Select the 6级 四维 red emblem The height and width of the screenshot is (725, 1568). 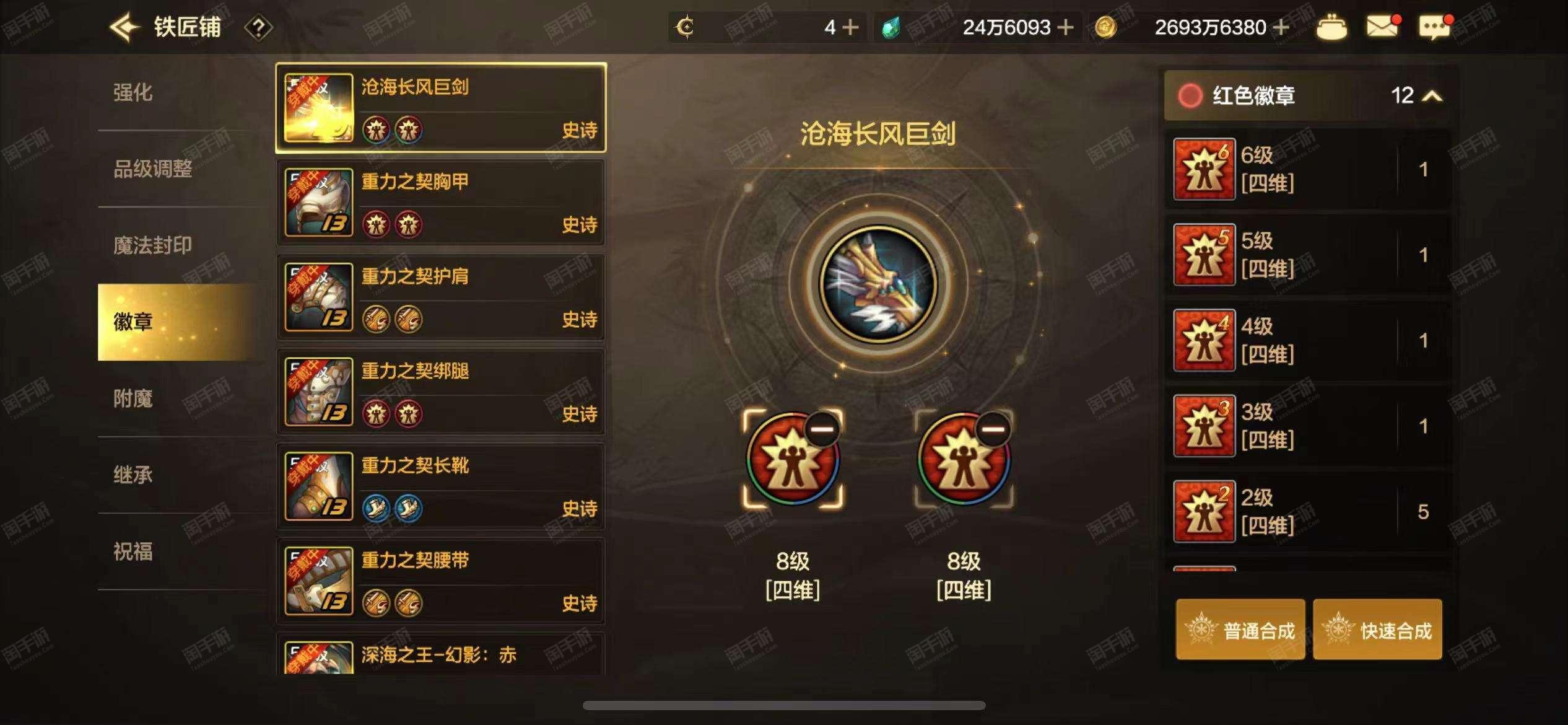pos(1308,169)
